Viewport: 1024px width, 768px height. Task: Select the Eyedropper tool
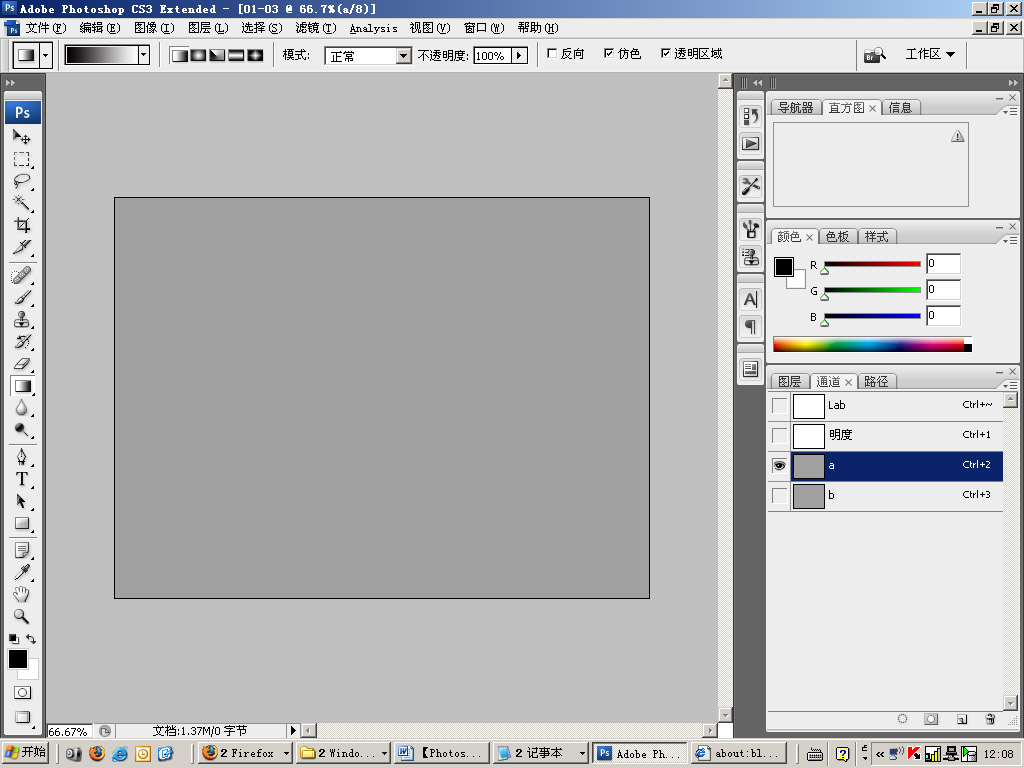click(22, 572)
